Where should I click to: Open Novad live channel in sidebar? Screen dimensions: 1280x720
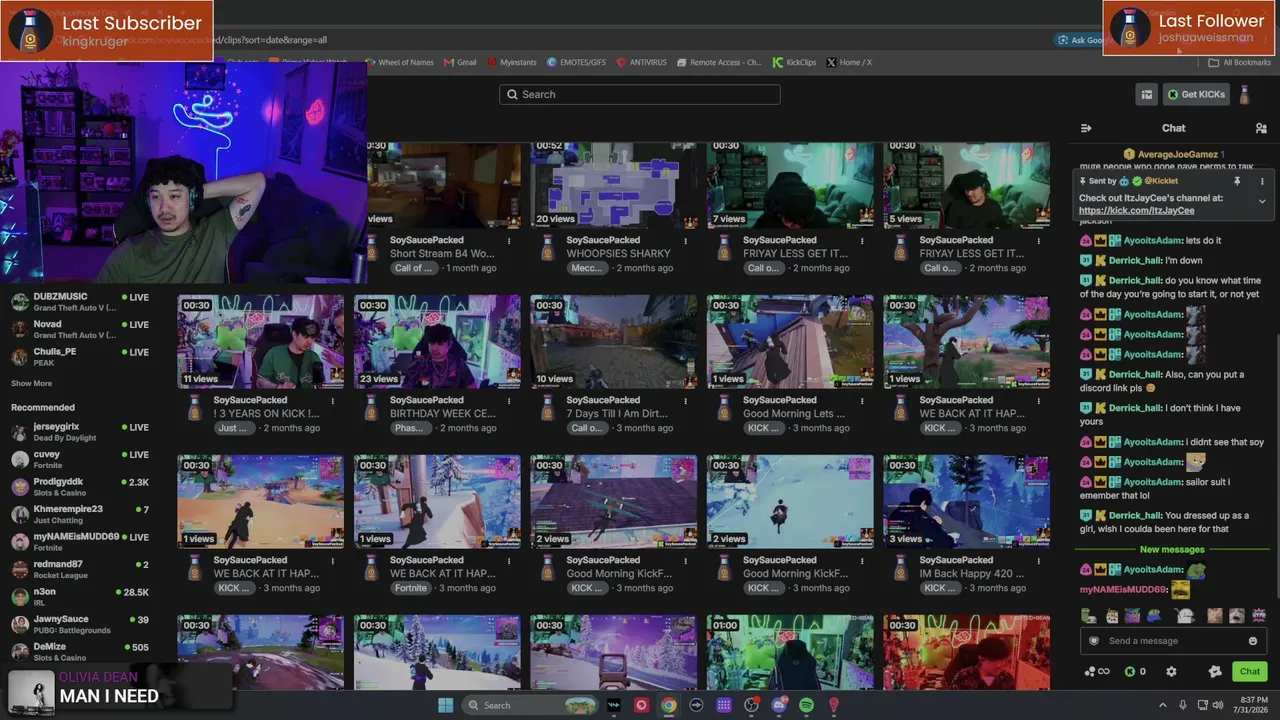[x=80, y=329]
